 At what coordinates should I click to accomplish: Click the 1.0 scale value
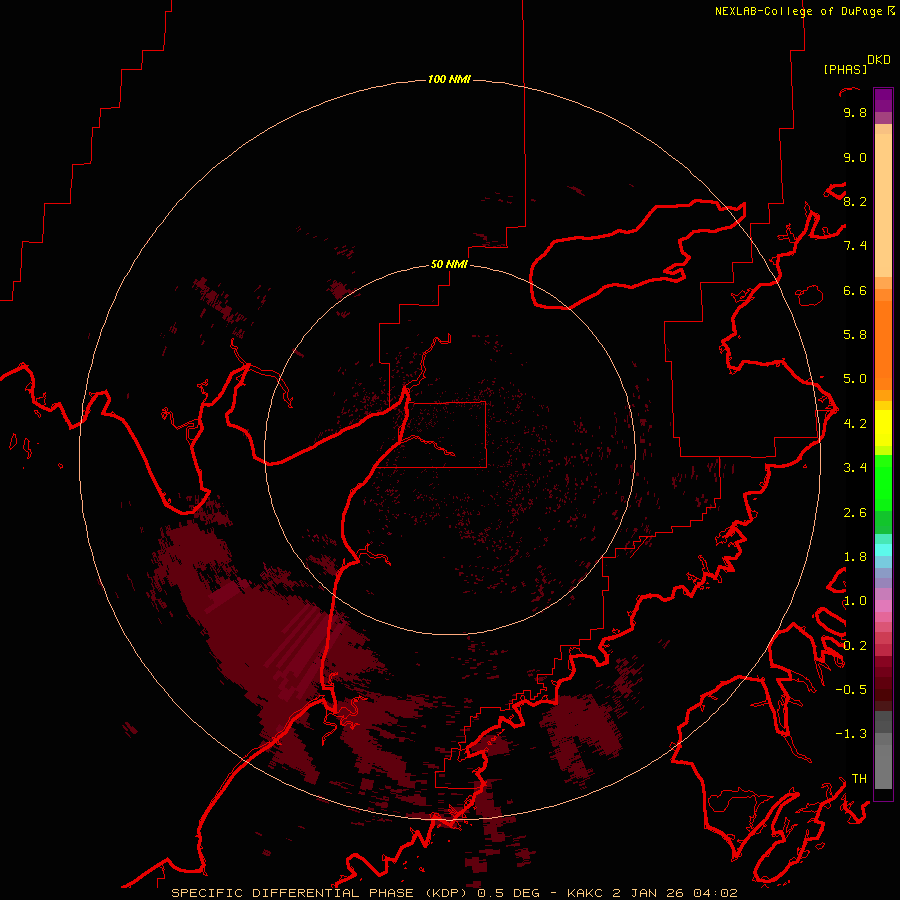coord(855,601)
